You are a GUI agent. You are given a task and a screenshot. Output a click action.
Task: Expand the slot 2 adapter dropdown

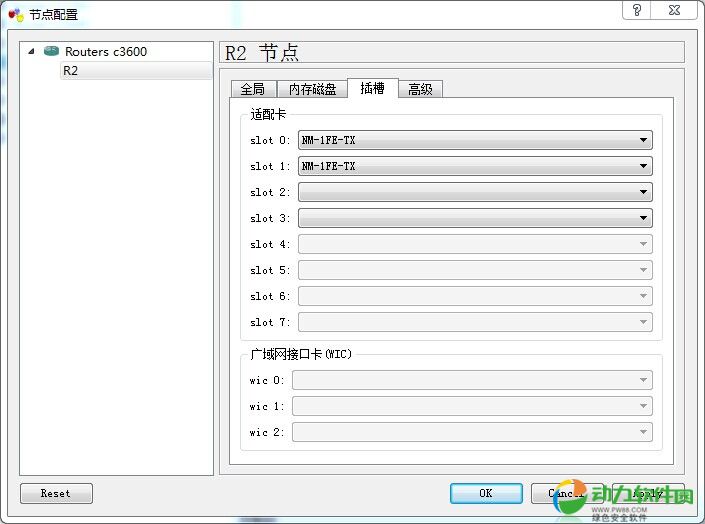(x=474, y=192)
